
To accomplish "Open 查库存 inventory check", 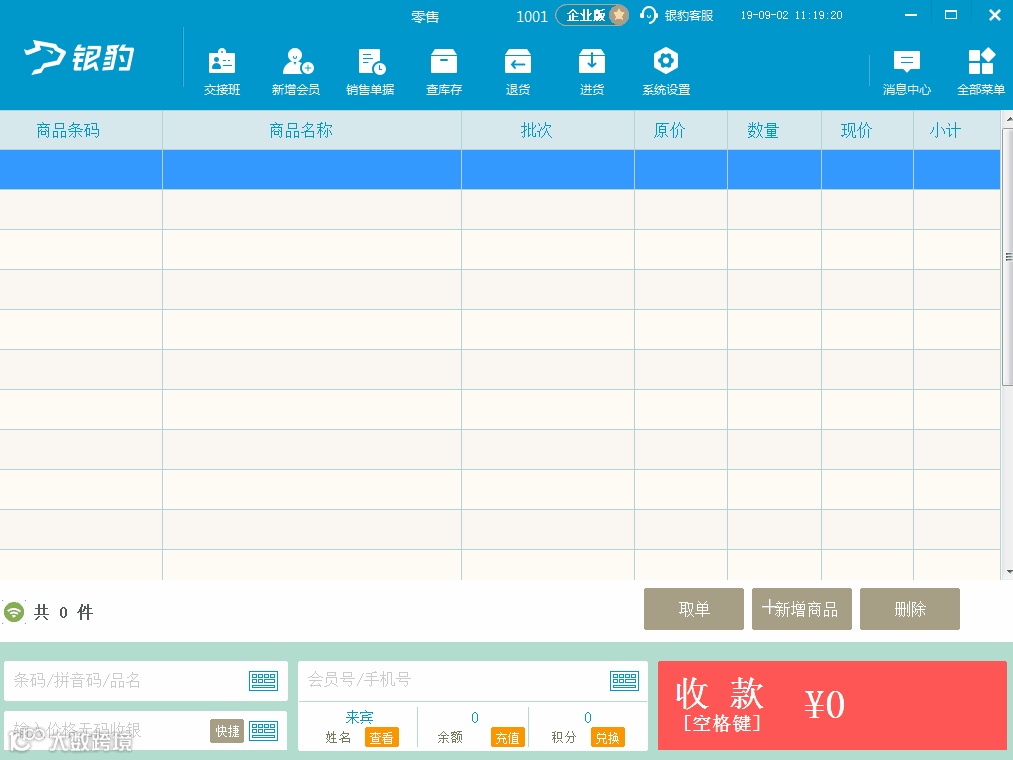I will coord(444,72).
